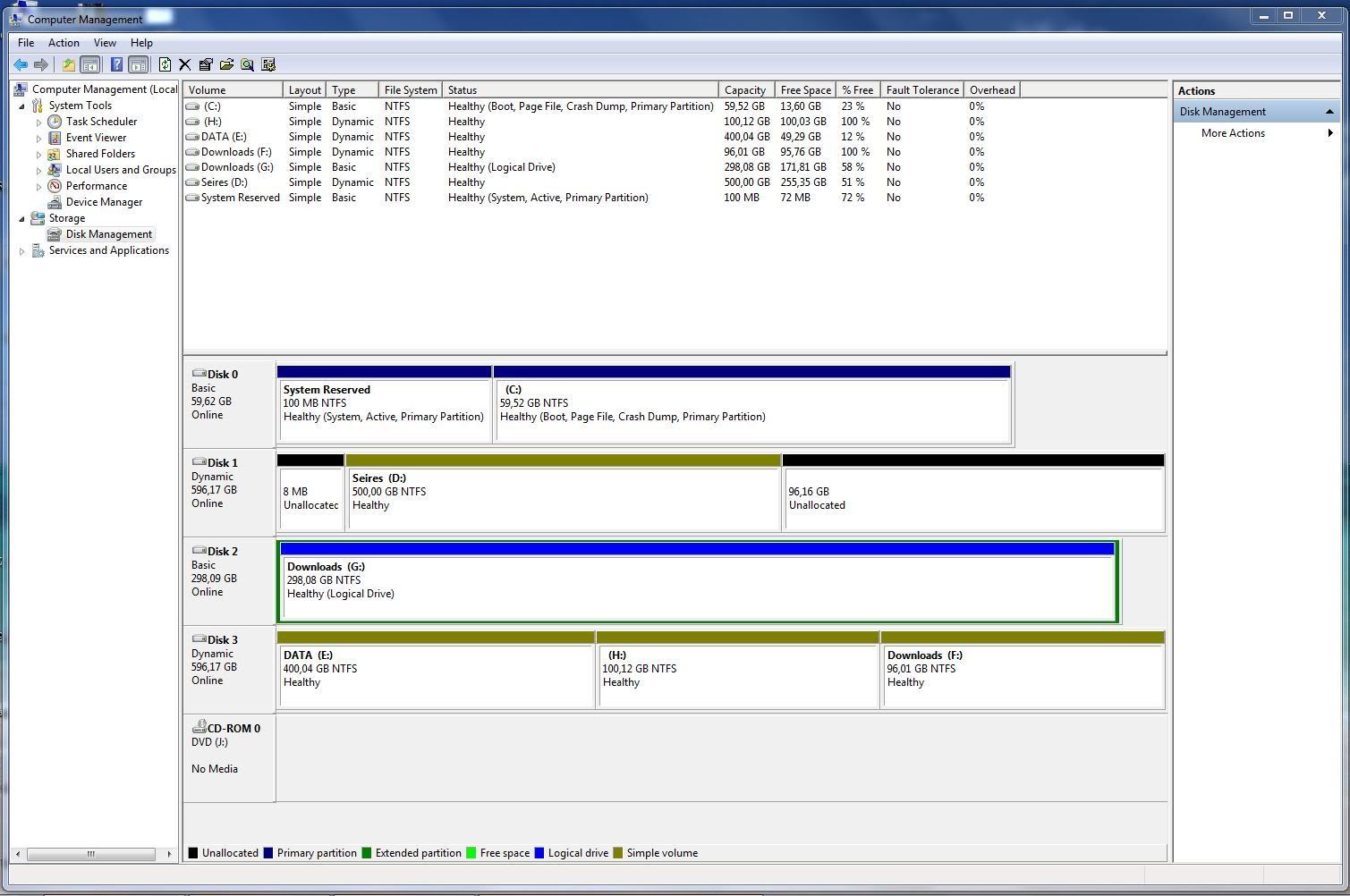The height and width of the screenshot is (896, 1350).
Task: Open the File menu
Action: (x=26, y=43)
